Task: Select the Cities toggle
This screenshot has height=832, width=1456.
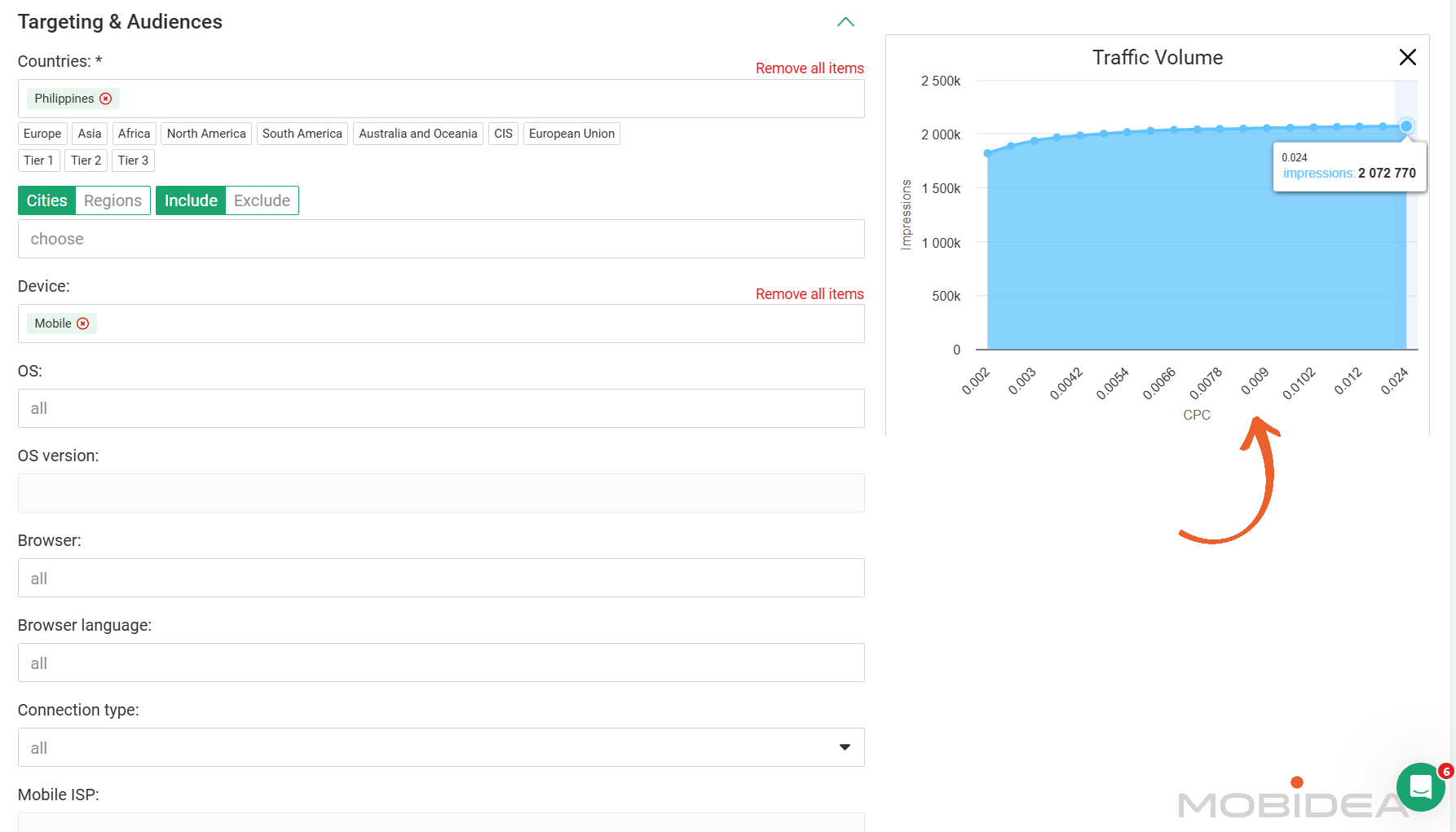Action: click(46, 200)
